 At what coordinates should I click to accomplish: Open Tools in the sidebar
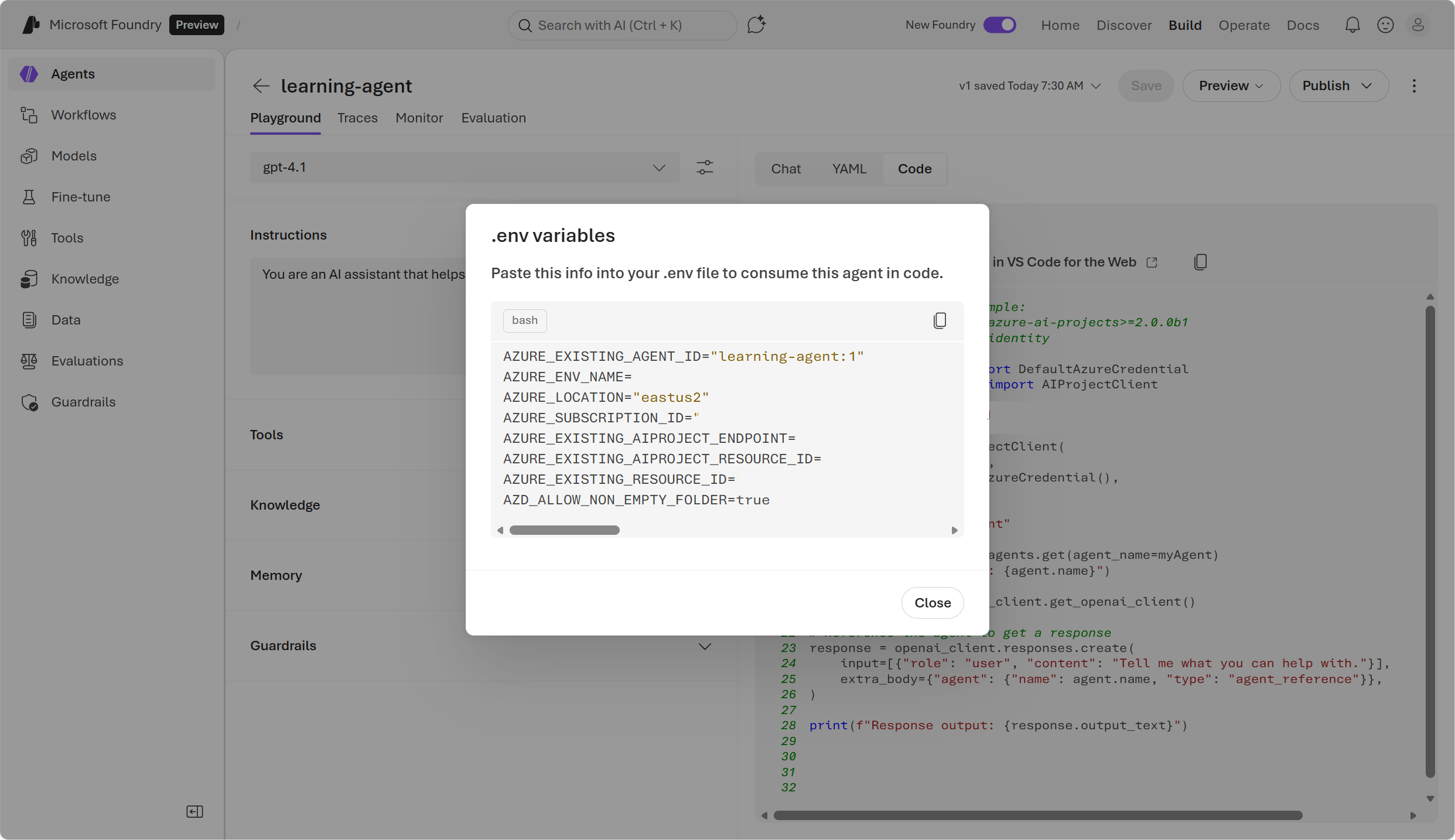[x=112, y=238]
